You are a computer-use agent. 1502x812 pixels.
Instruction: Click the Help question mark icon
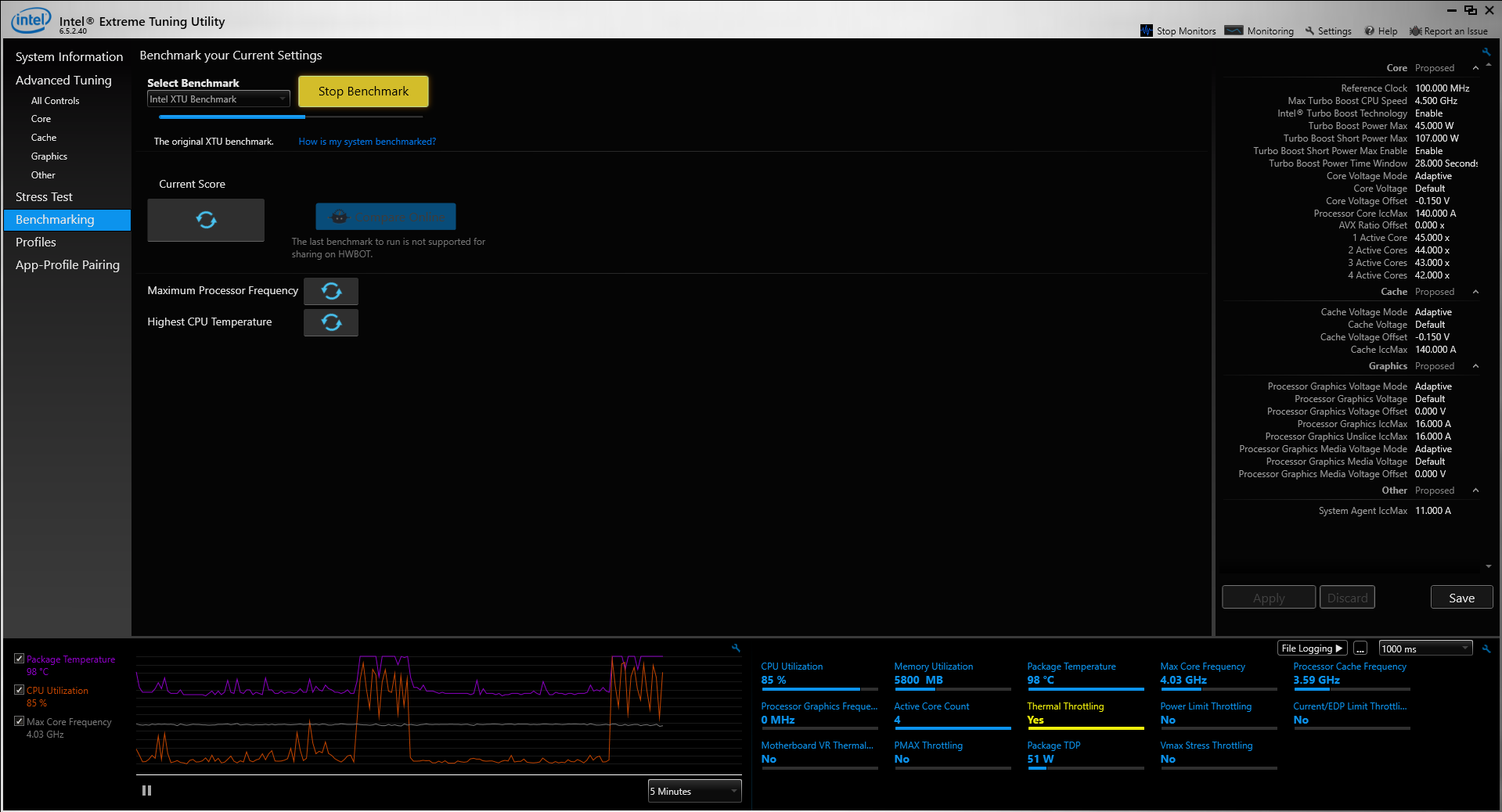[x=1370, y=31]
